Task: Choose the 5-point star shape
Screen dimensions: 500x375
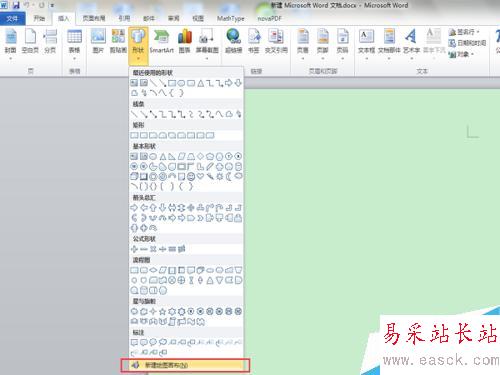Action: point(162,312)
